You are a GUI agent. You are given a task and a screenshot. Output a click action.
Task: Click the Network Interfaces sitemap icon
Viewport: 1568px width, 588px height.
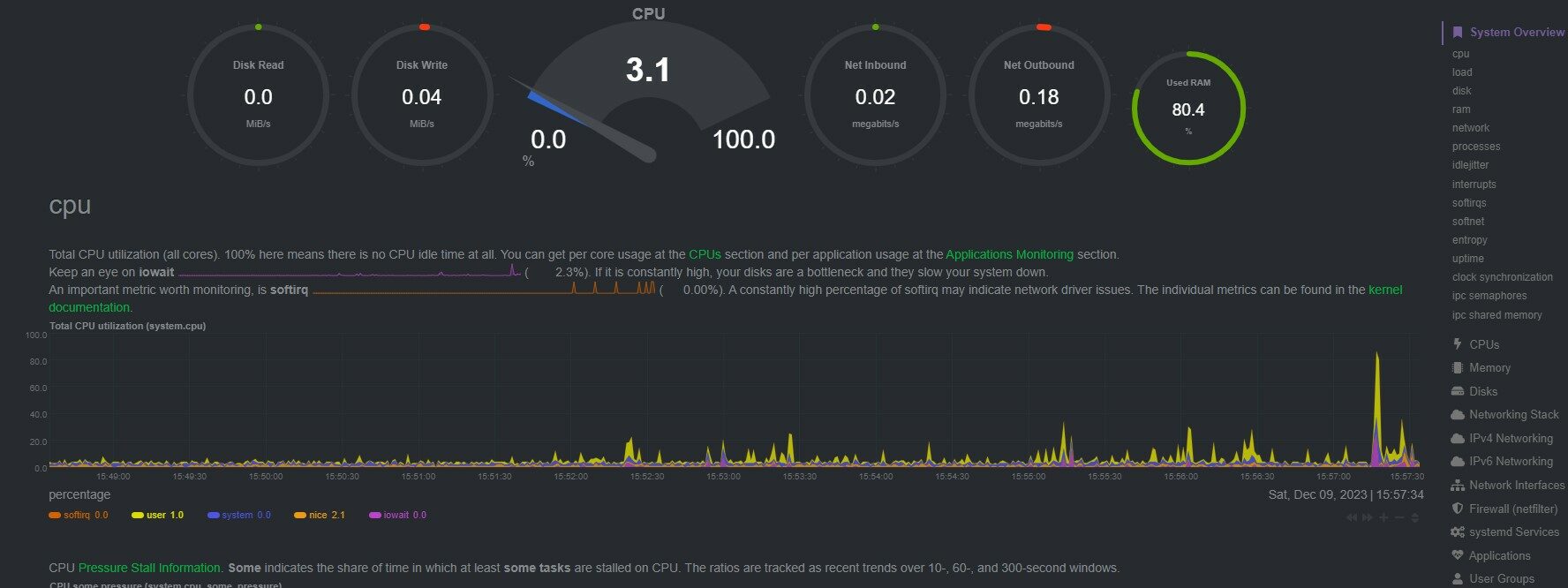1458,485
